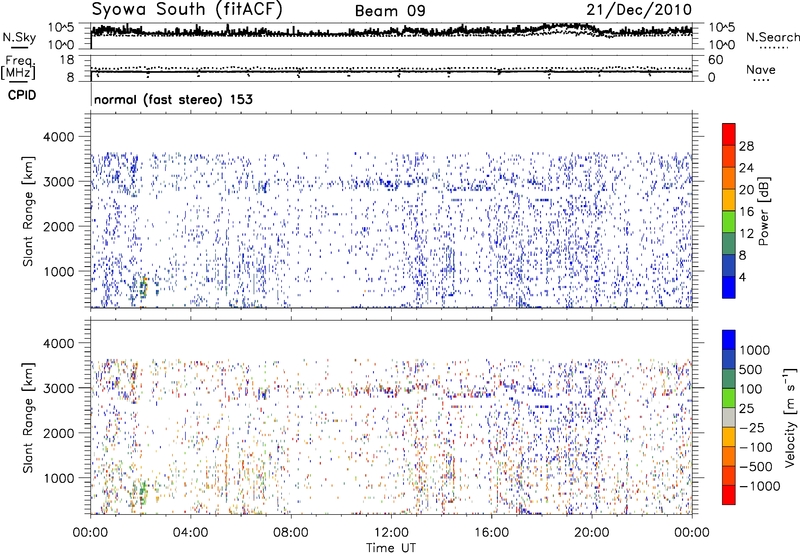Click the '-1000' tick on Velocity colorbar

pyautogui.click(x=760, y=486)
